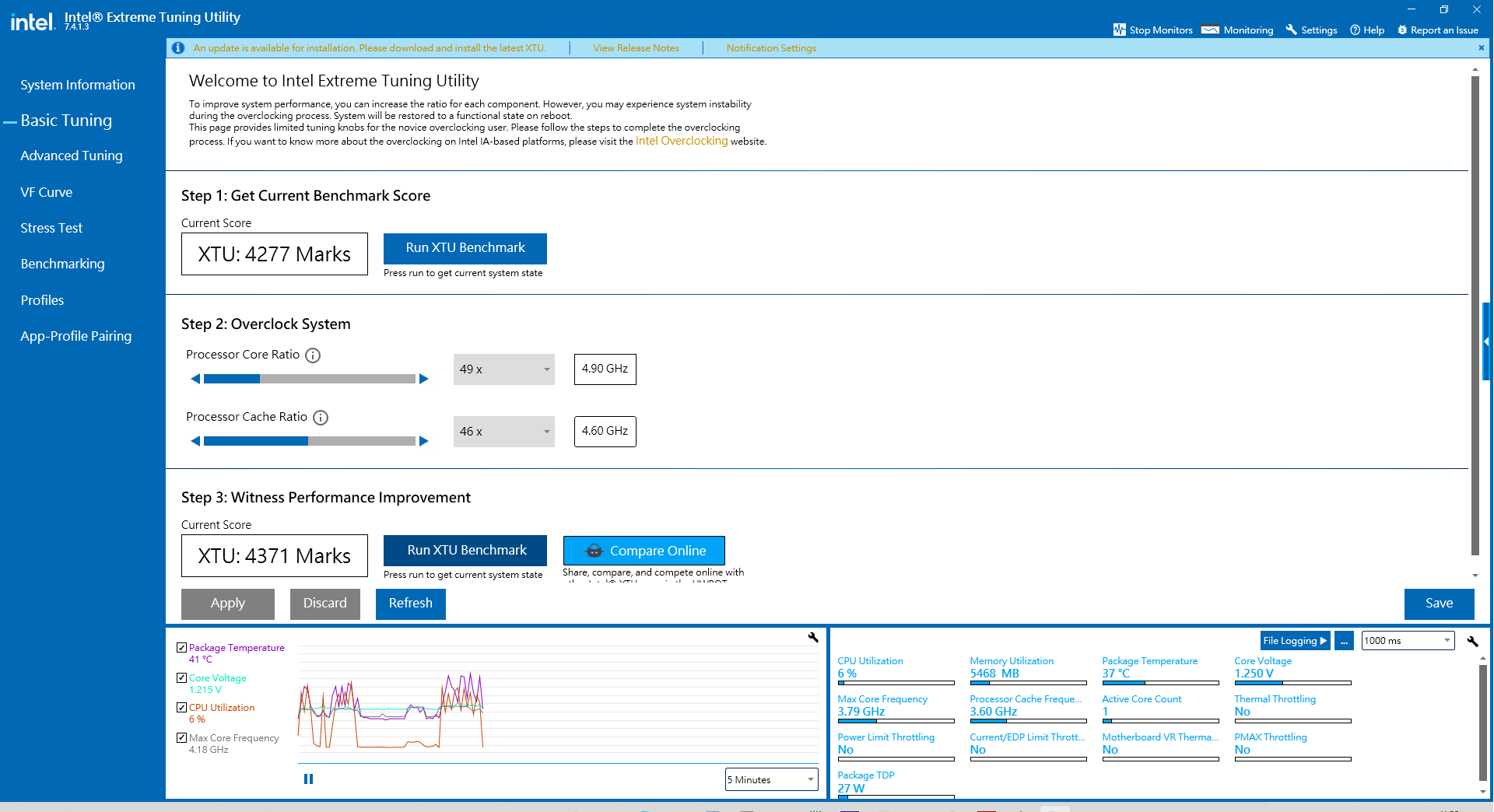1494x812 pixels.
Task: Open View Release Notes link
Action: pos(636,48)
